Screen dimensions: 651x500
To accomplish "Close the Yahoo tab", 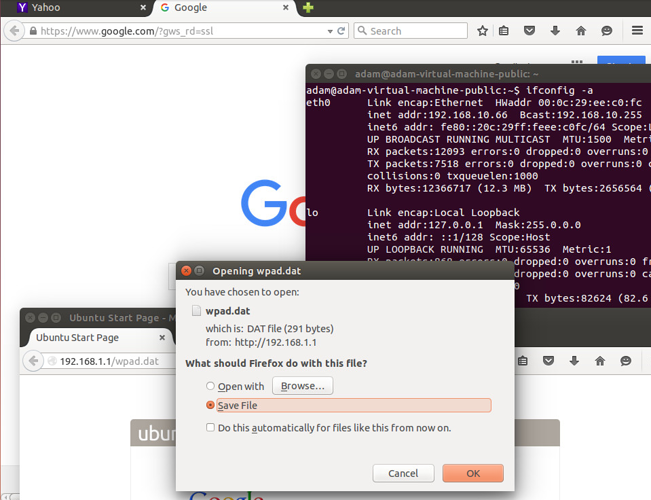I will coord(143,7).
